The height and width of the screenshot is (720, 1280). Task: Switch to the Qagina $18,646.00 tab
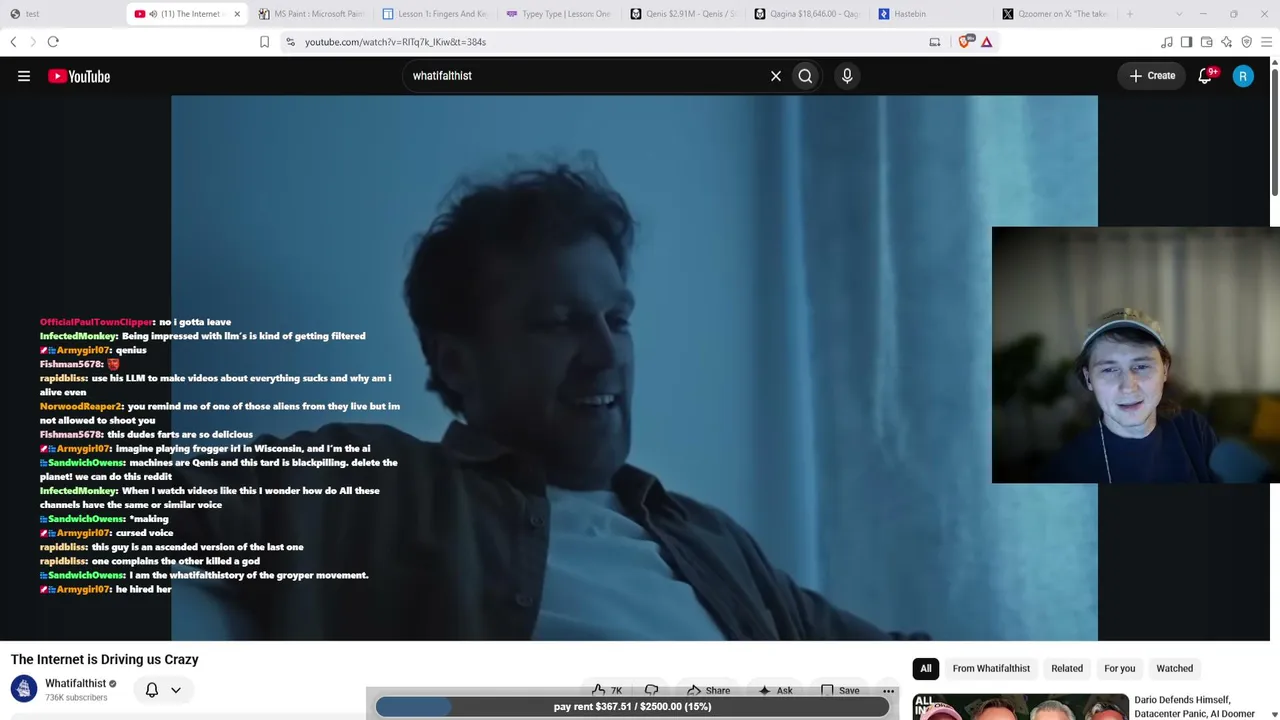click(807, 14)
